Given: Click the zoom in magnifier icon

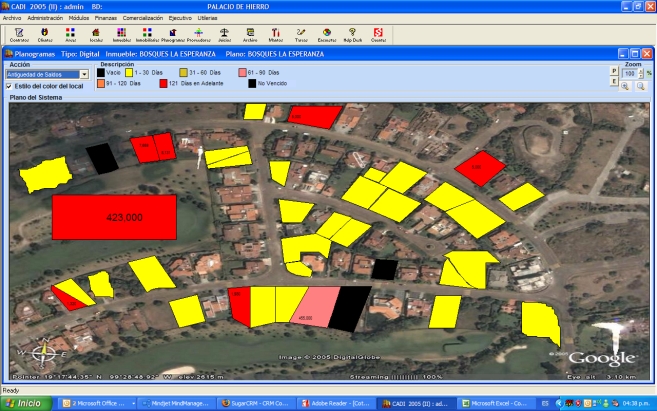Looking at the screenshot, I should (625, 86).
